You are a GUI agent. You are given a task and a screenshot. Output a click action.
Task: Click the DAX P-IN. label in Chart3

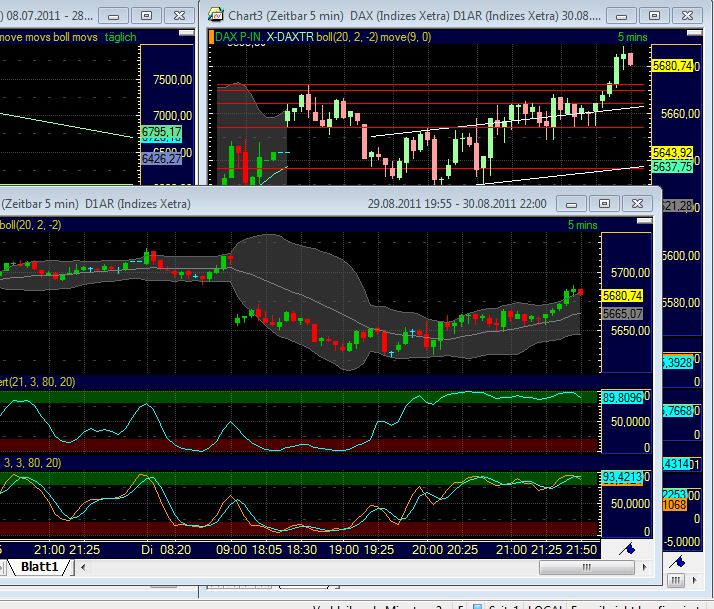[239, 37]
